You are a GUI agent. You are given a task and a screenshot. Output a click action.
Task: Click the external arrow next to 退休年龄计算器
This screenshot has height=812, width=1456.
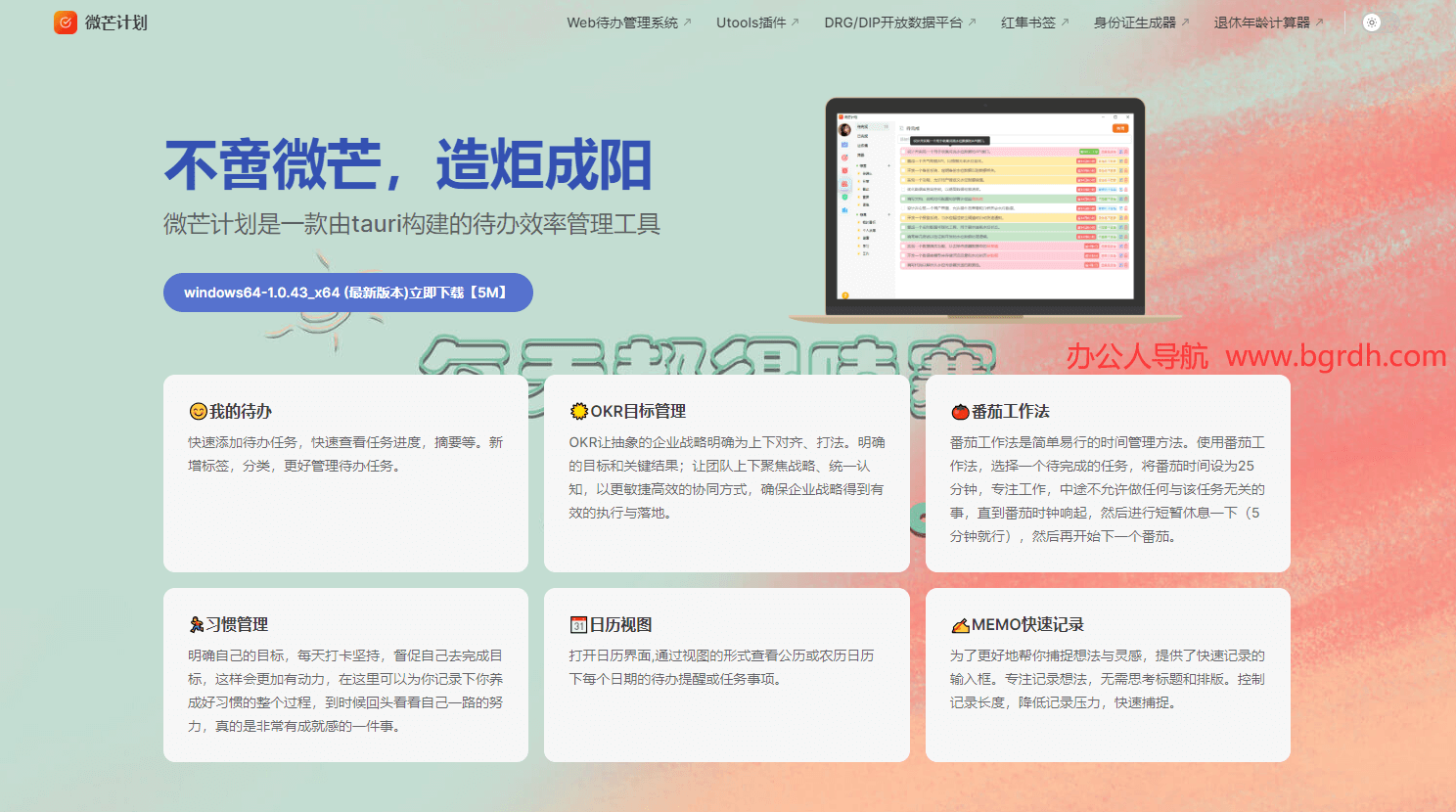pyautogui.click(x=1319, y=23)
